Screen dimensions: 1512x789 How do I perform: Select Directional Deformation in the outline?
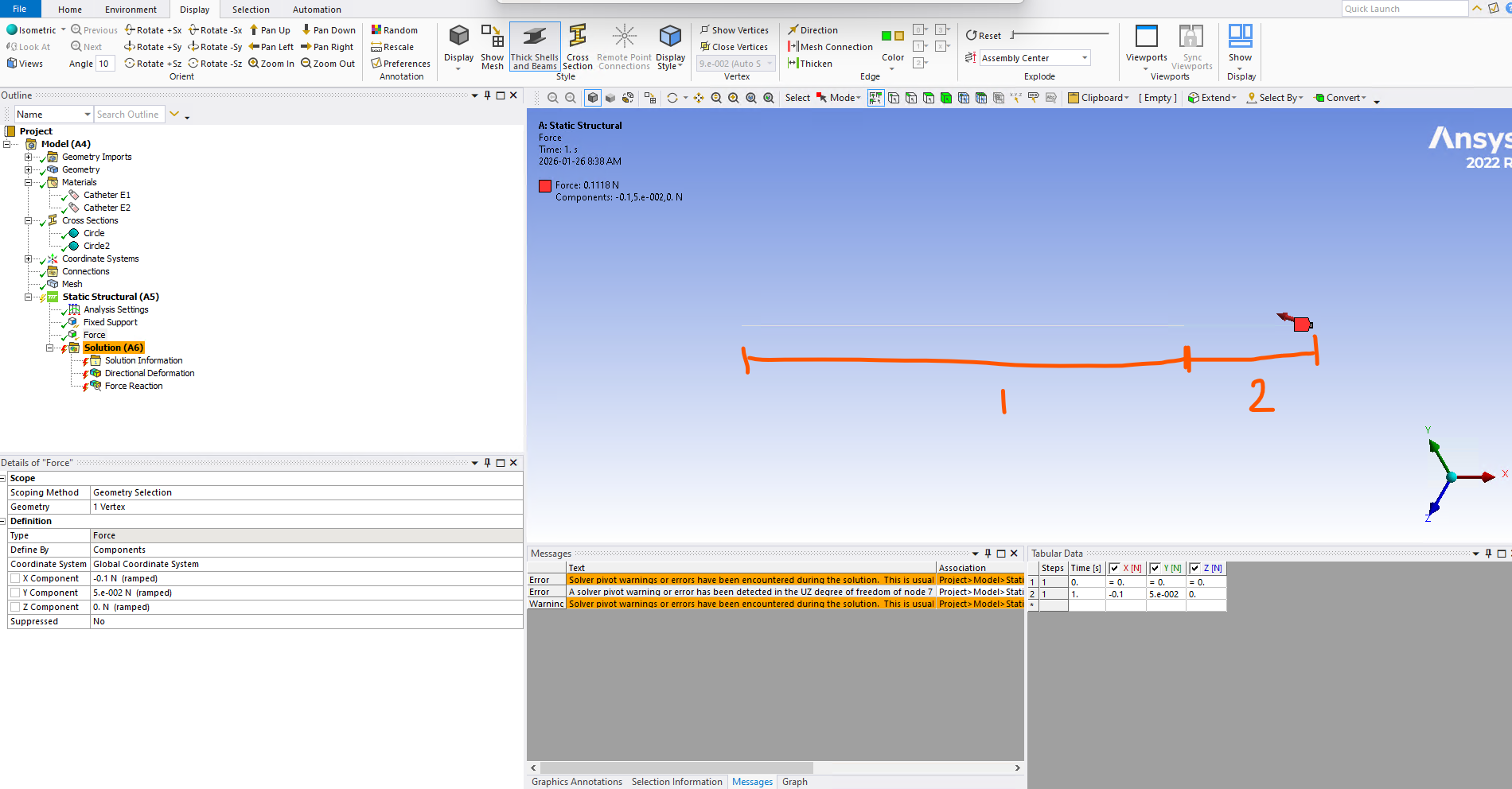coord(149,373)
